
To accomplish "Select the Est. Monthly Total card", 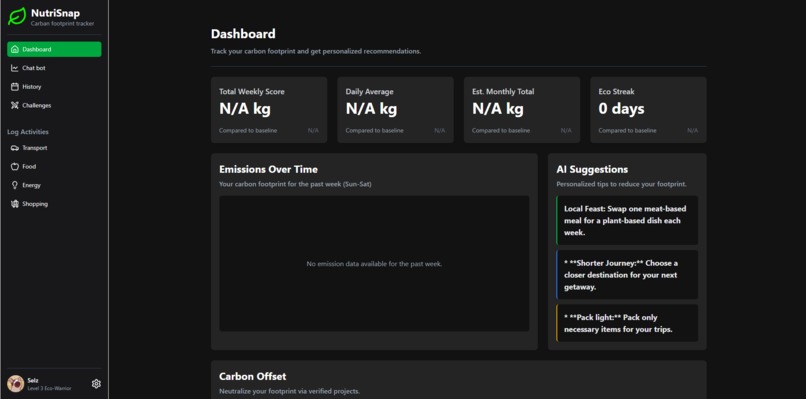I will (x=522, y=110).
